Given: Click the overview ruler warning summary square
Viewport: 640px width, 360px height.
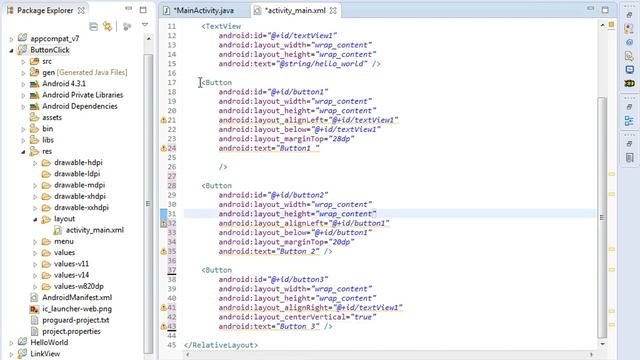Looking at the screenshot, I should [611, 25].
